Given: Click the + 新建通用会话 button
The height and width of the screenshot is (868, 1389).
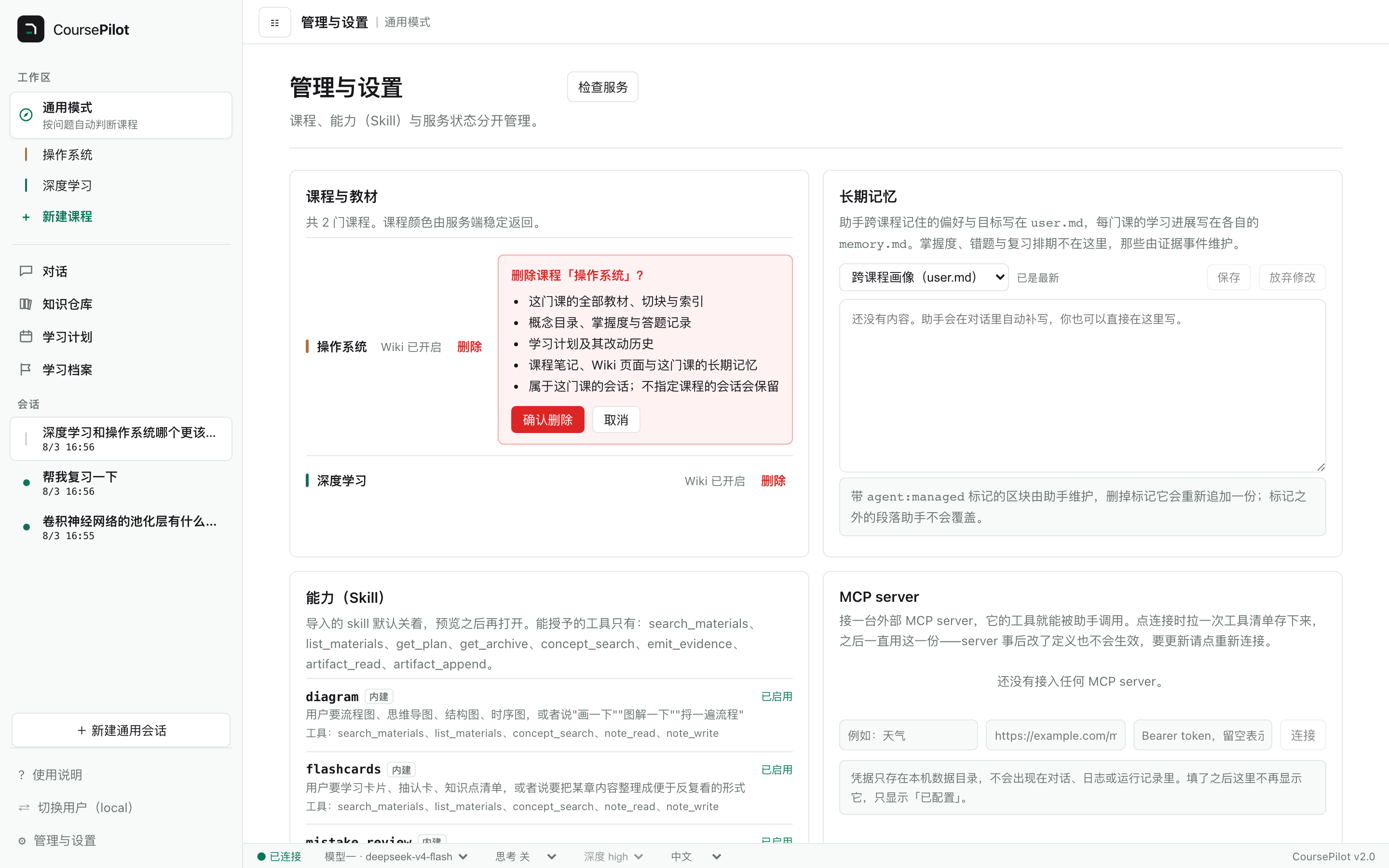Looking at the screenshot, I should (x=121, y=730).
